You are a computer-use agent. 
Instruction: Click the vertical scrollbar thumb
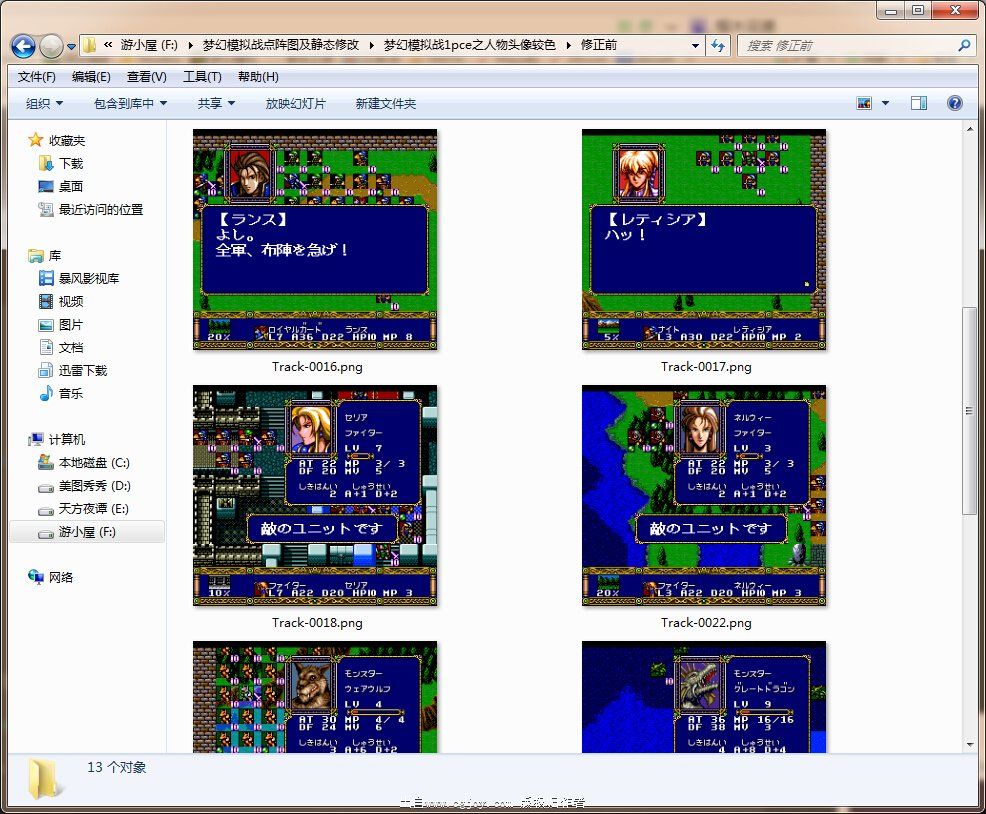(968, 410)
